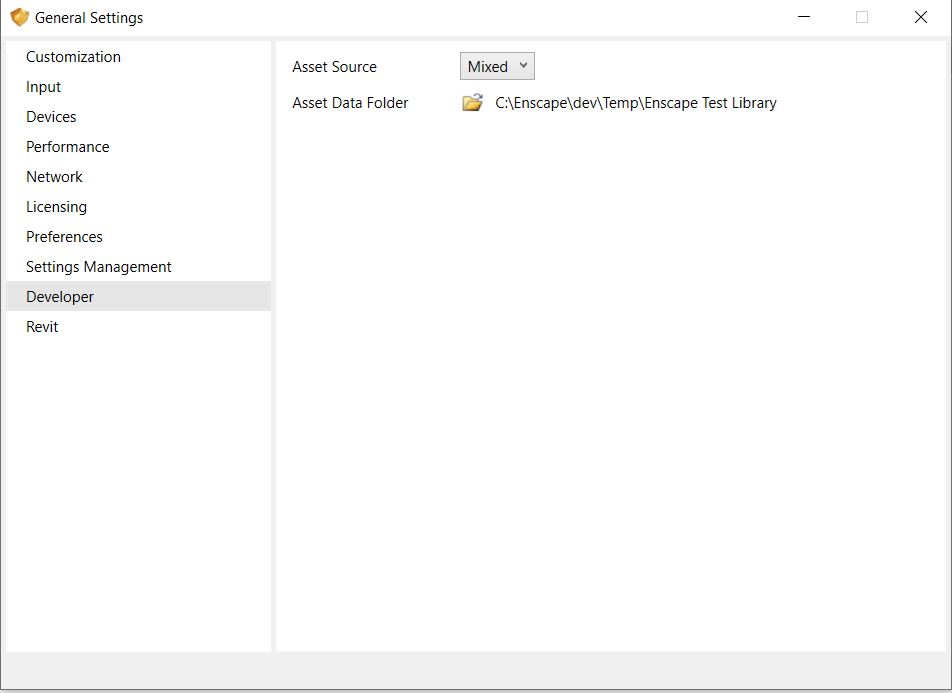Screen dimensions: 952x693
Task: Click the Asset Data Folder label
Action: point(350,103)
